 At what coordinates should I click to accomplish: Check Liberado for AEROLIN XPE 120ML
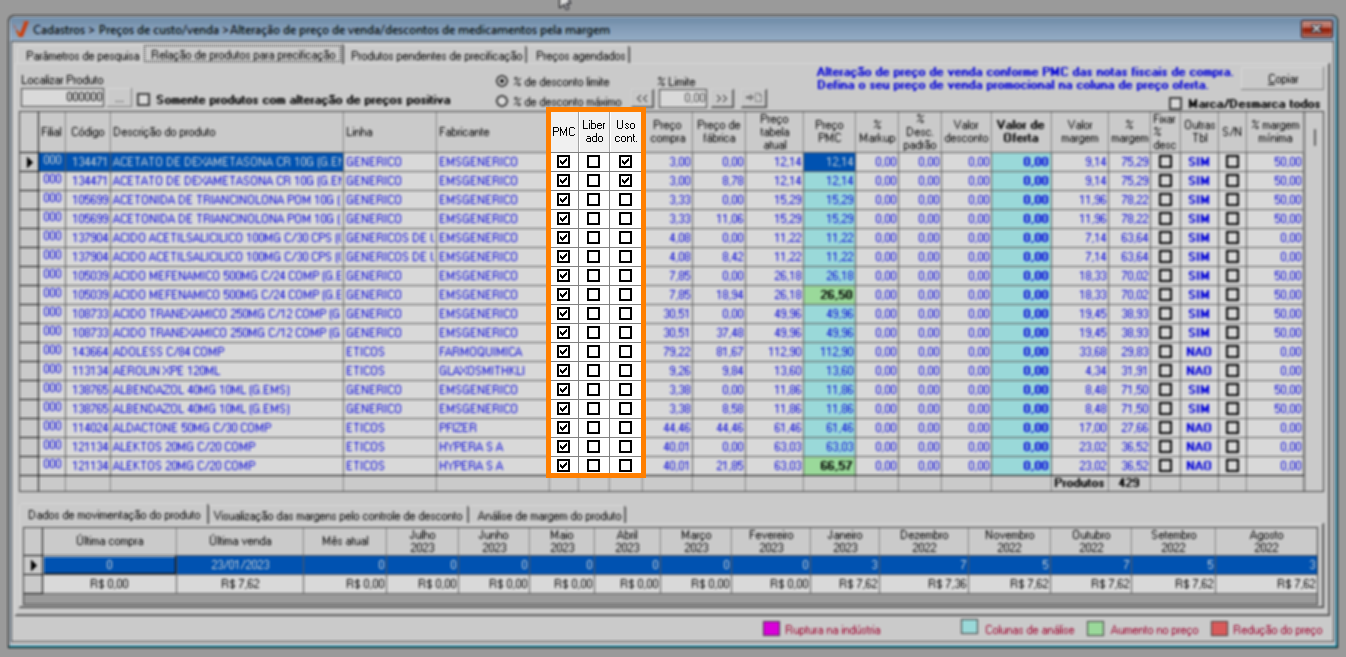pyautogui.click(x=594, y=371)
